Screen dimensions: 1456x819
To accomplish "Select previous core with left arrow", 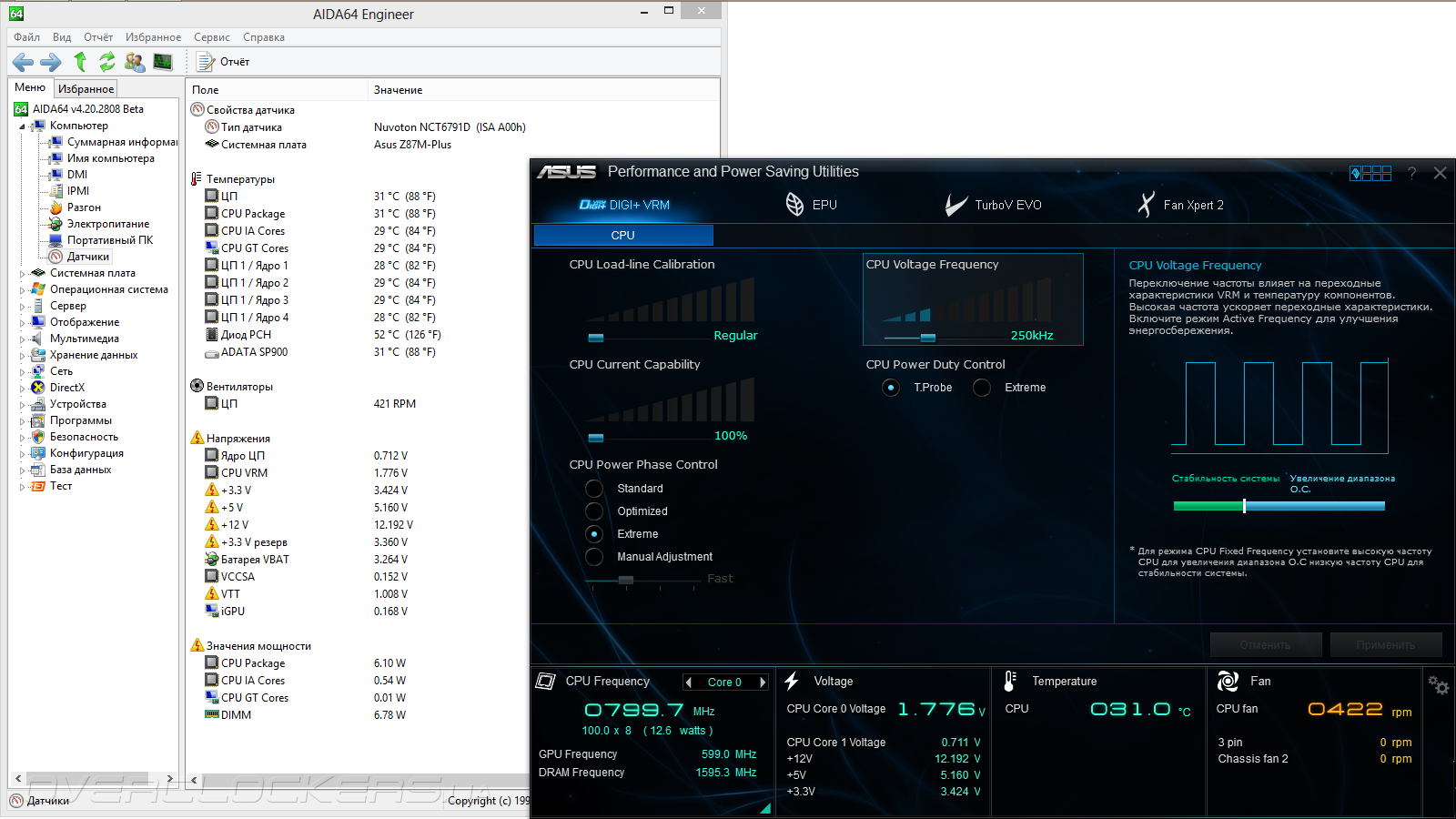I will click(689, 682).
